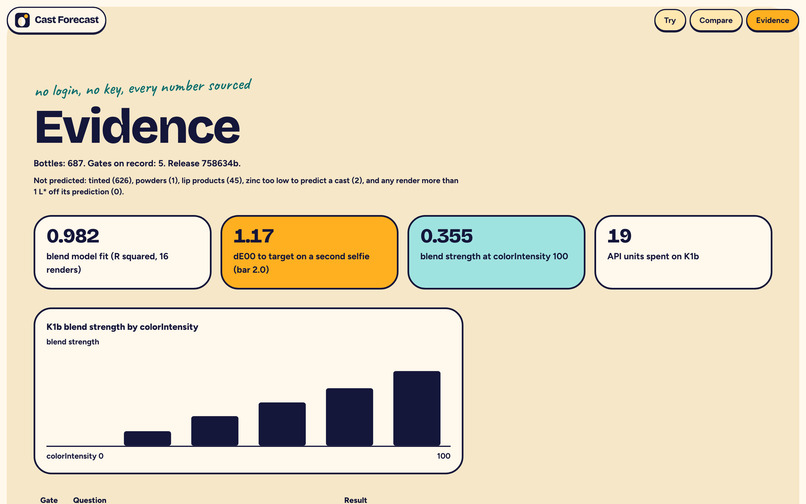Click the 'Question' column header
The height and width of the screenshot is (504, 806).
pos(89,500)
